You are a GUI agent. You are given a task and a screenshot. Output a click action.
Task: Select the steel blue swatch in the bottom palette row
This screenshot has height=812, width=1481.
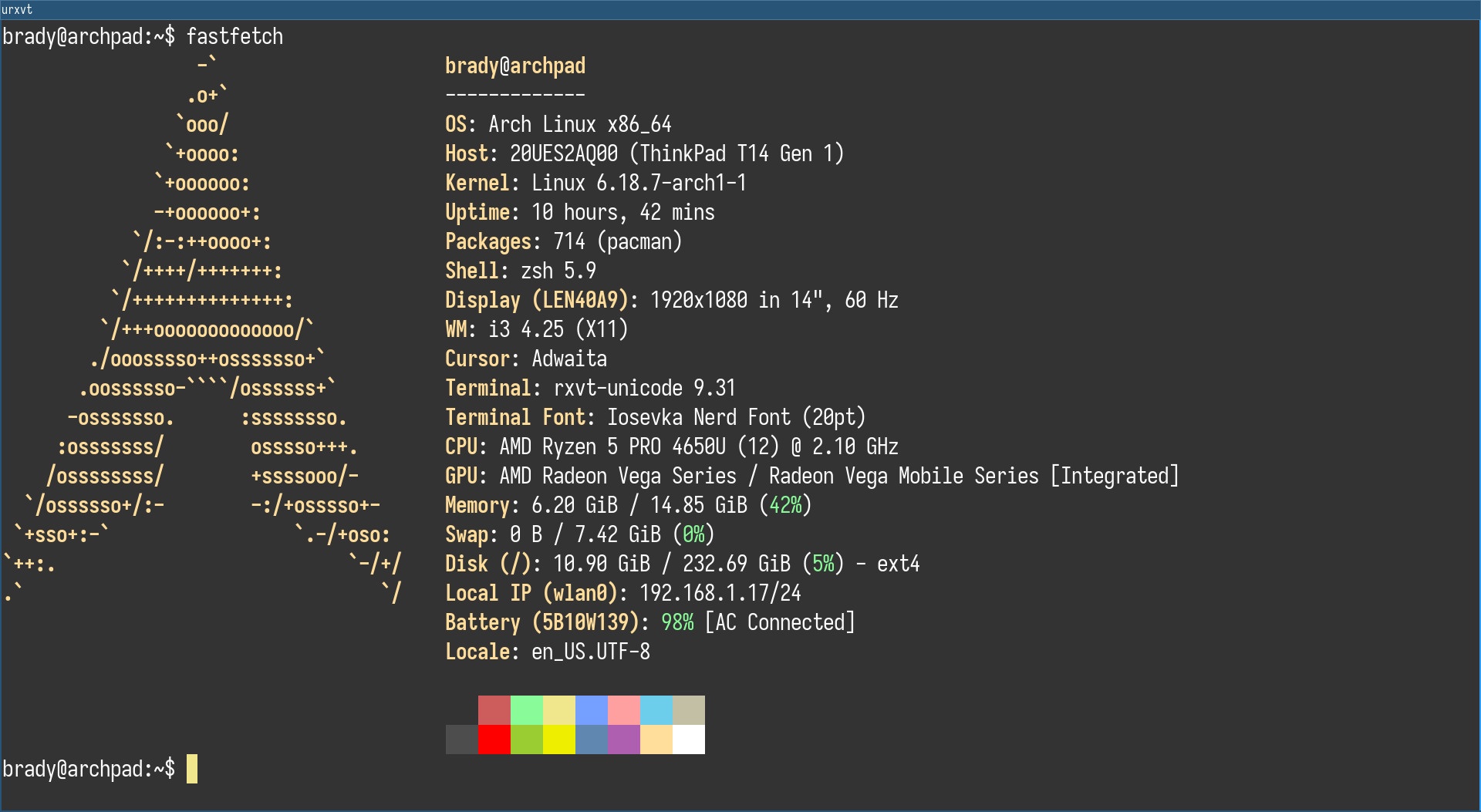[x=592, y=740]
